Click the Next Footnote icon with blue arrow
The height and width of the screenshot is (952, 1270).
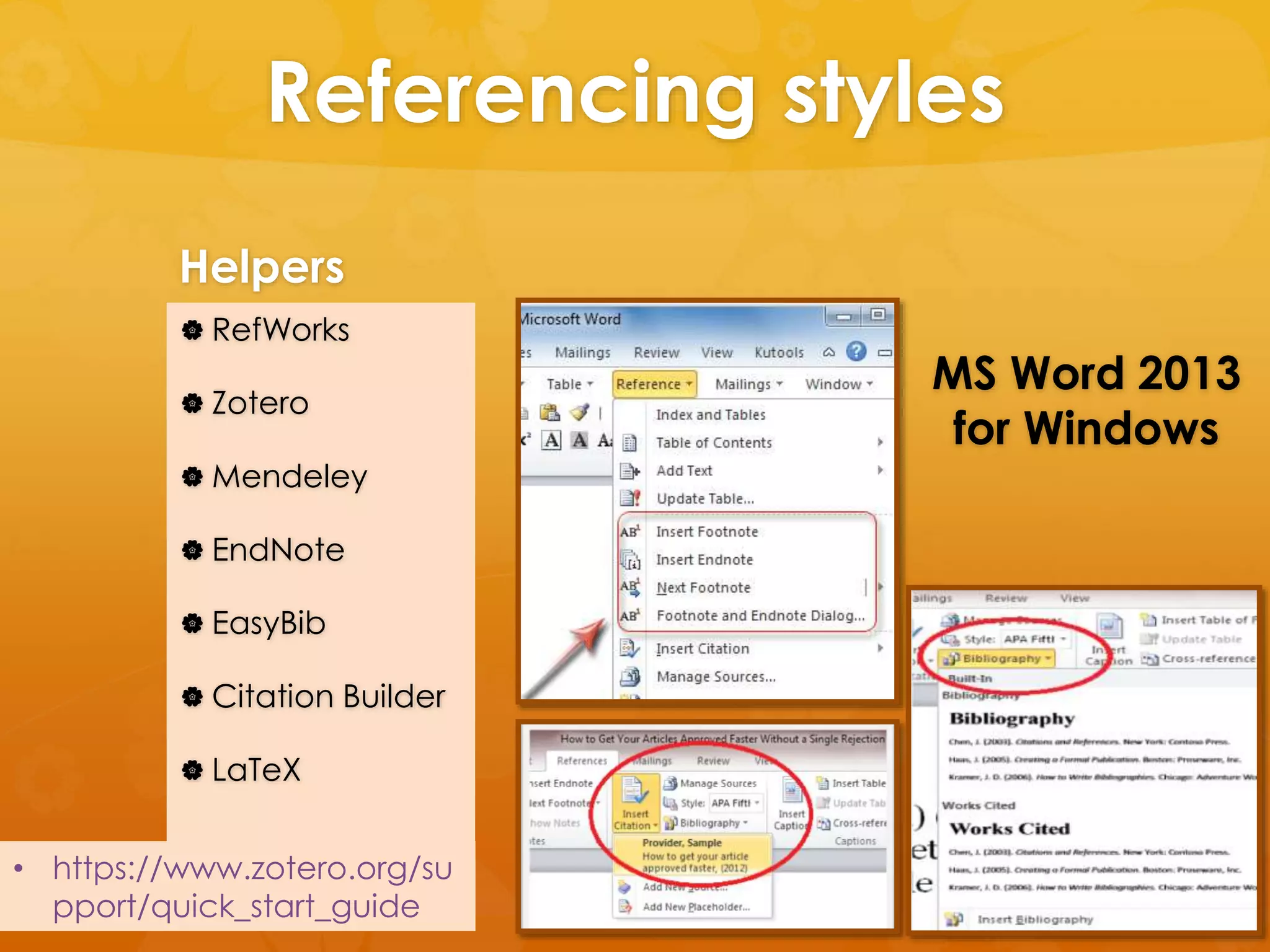tap(630, 588)
